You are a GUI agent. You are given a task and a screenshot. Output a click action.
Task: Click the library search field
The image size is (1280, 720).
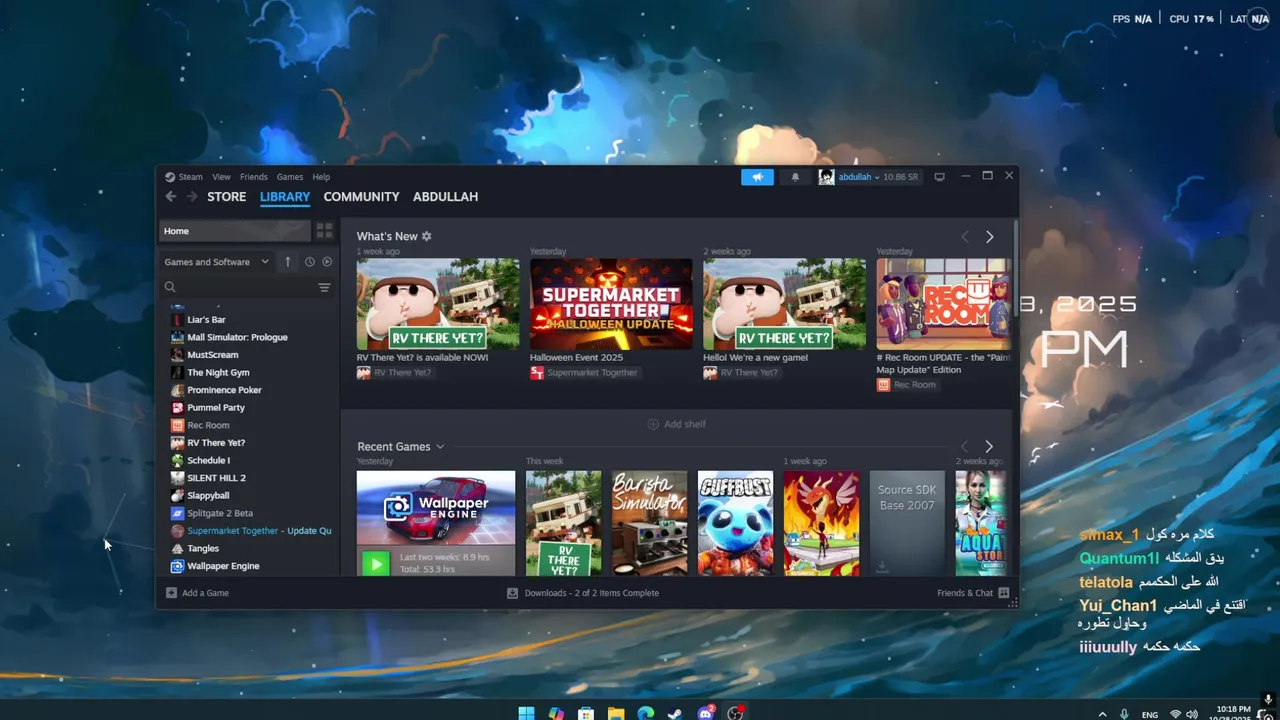pyautogui.click(x=238, y=287)
